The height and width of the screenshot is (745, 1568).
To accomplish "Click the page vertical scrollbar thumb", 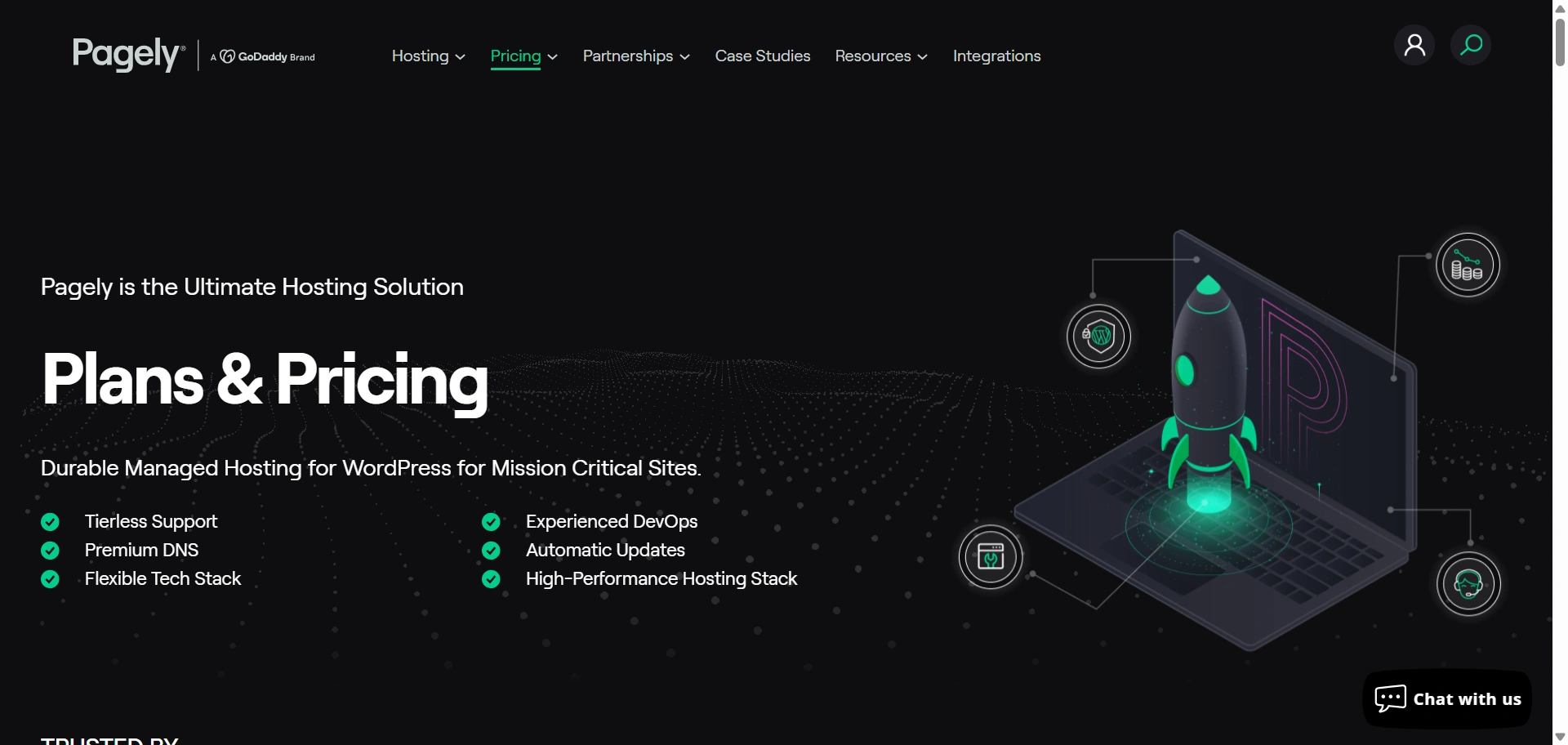I will [1560, 41].
